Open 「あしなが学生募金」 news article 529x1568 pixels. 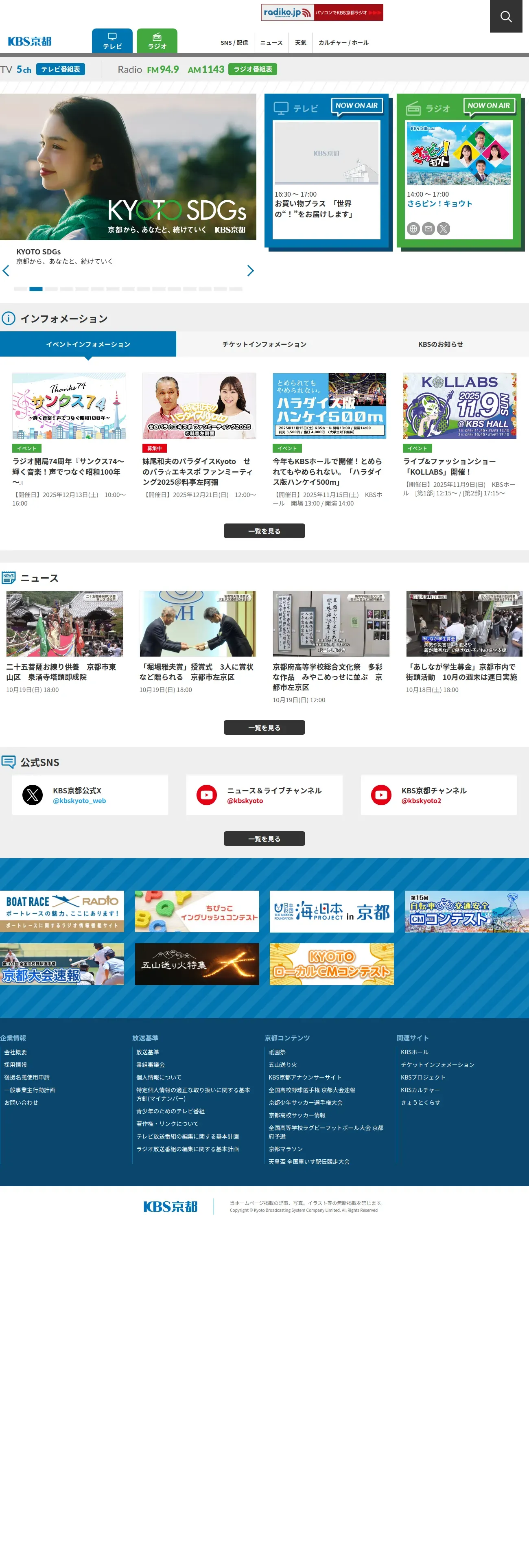pyautogui.click(x=464, y=643)
